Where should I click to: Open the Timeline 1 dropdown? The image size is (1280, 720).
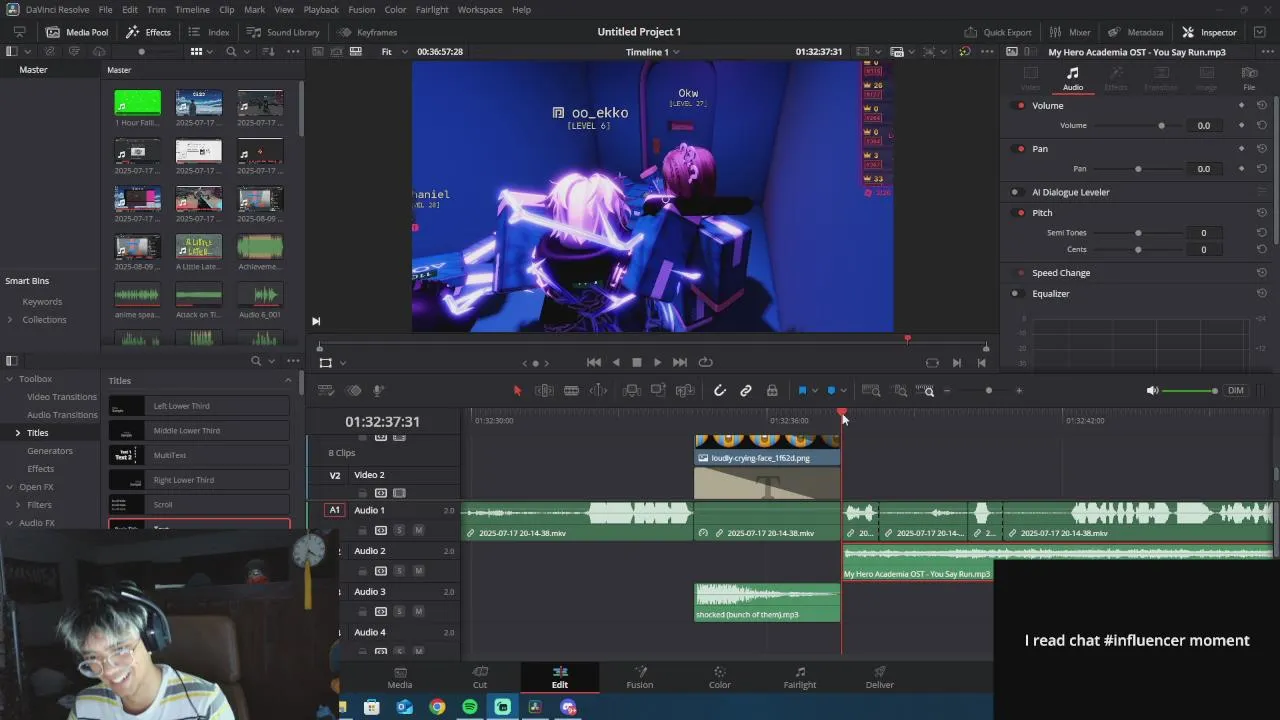click(x=652, y=52)
